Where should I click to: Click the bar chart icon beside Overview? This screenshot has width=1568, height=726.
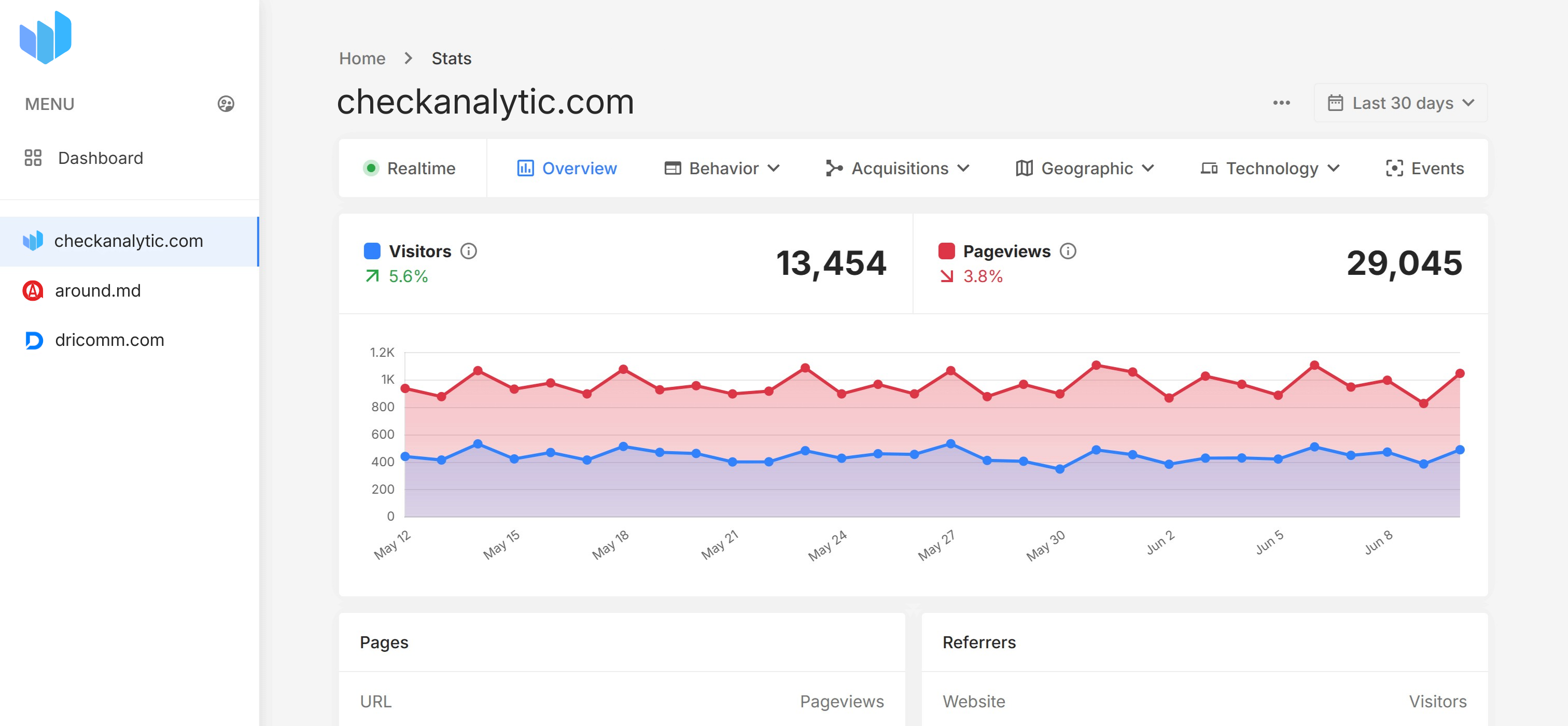(x=526, y=168)
